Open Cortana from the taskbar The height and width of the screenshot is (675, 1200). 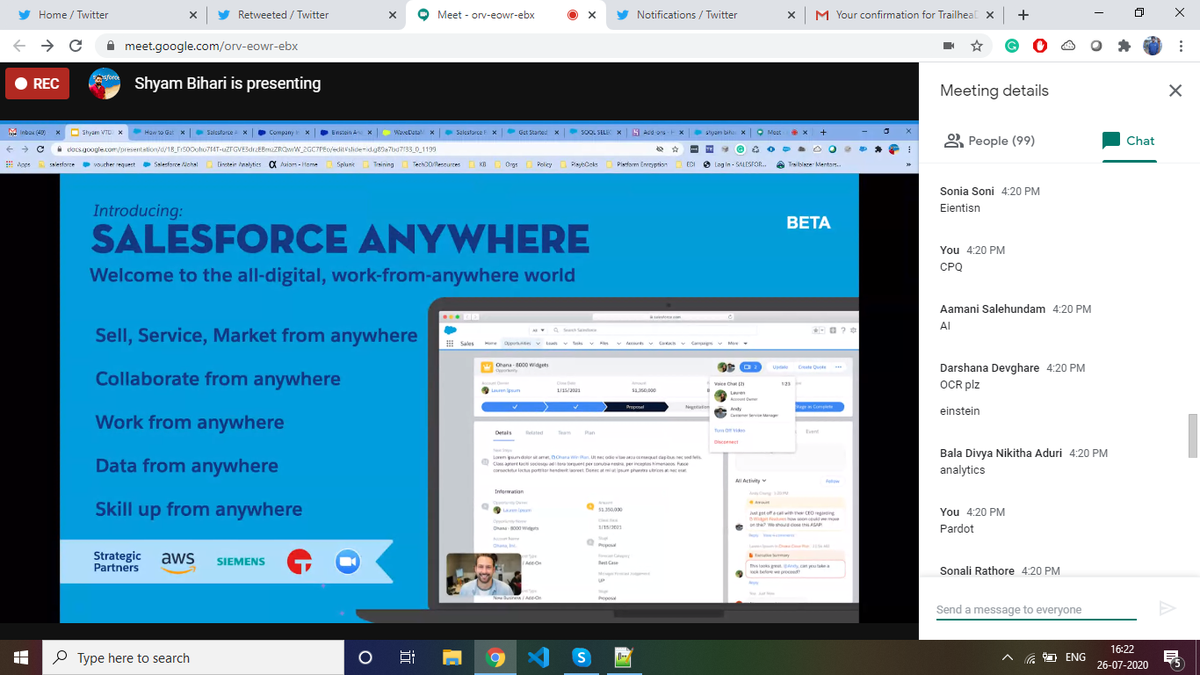(x=366, y=657)
